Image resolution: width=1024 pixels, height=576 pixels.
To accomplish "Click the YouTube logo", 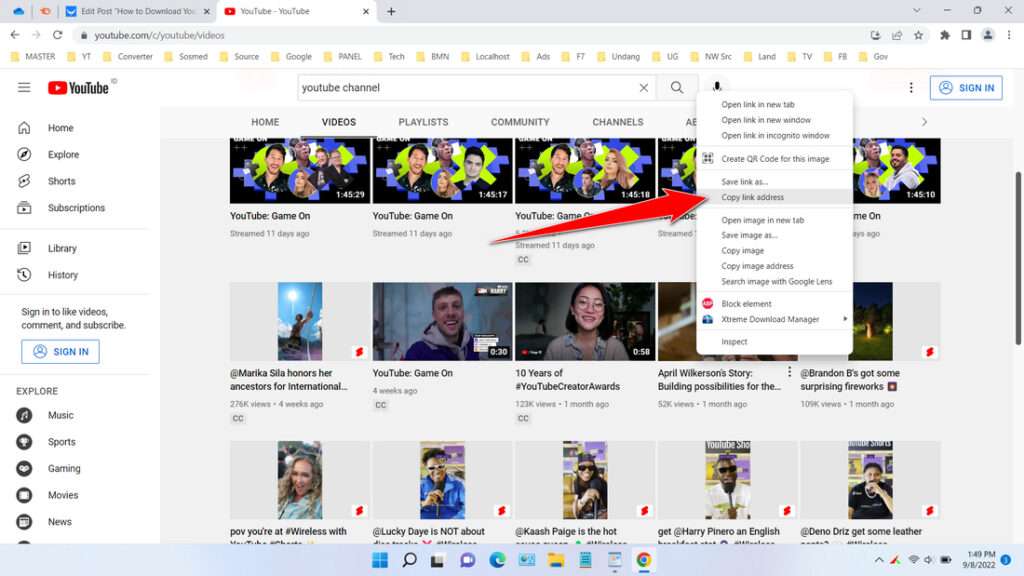I will 78,88.
